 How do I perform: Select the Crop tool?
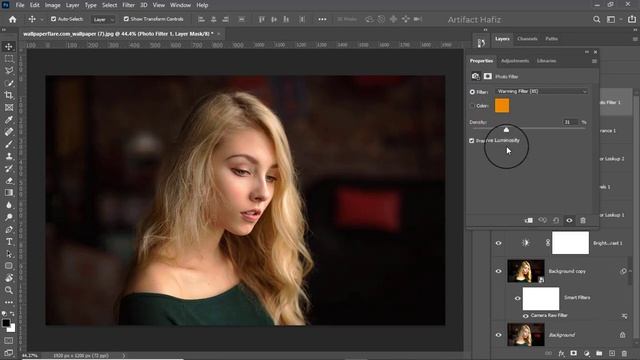[9, 95]
